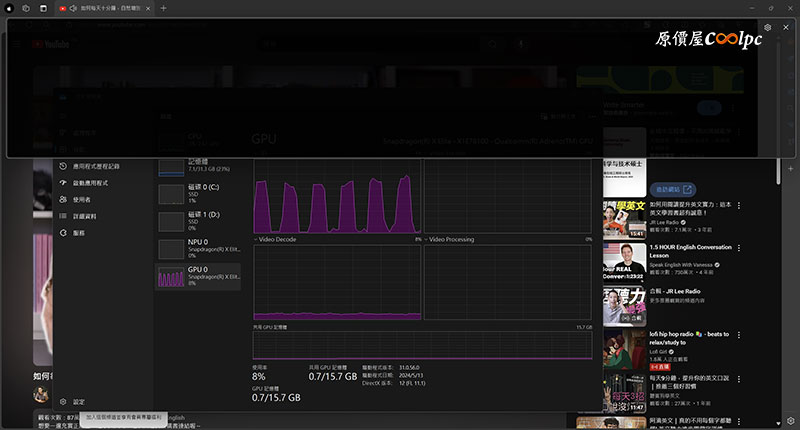Click the 造訪網站 button
This screenshot has height=430, width=800.
coord(673,189)
